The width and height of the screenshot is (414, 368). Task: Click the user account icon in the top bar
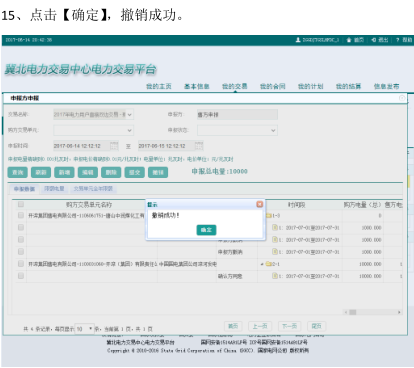[298, 40]
